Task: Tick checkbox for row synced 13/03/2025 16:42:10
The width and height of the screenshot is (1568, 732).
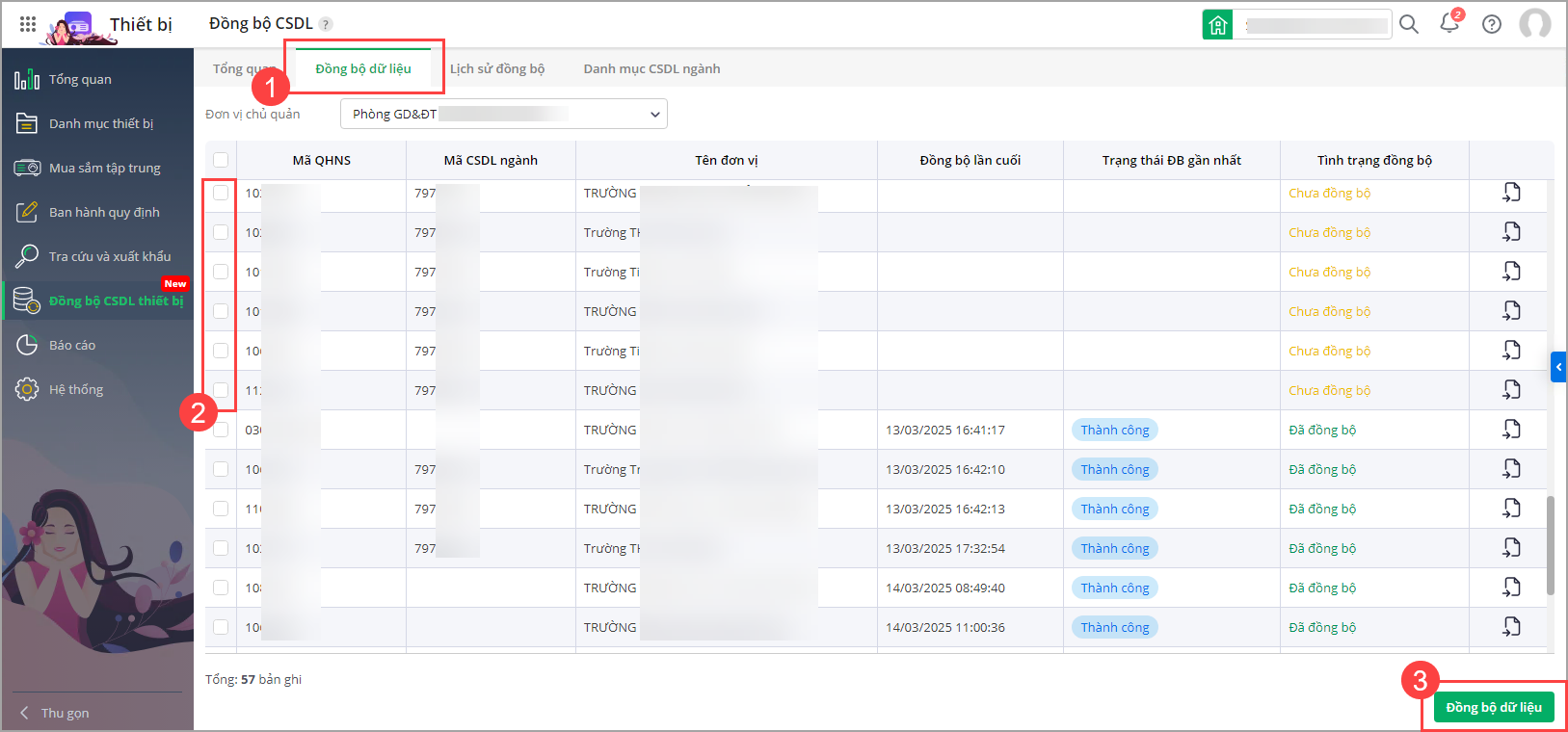Action: click(x=221, y=469)
